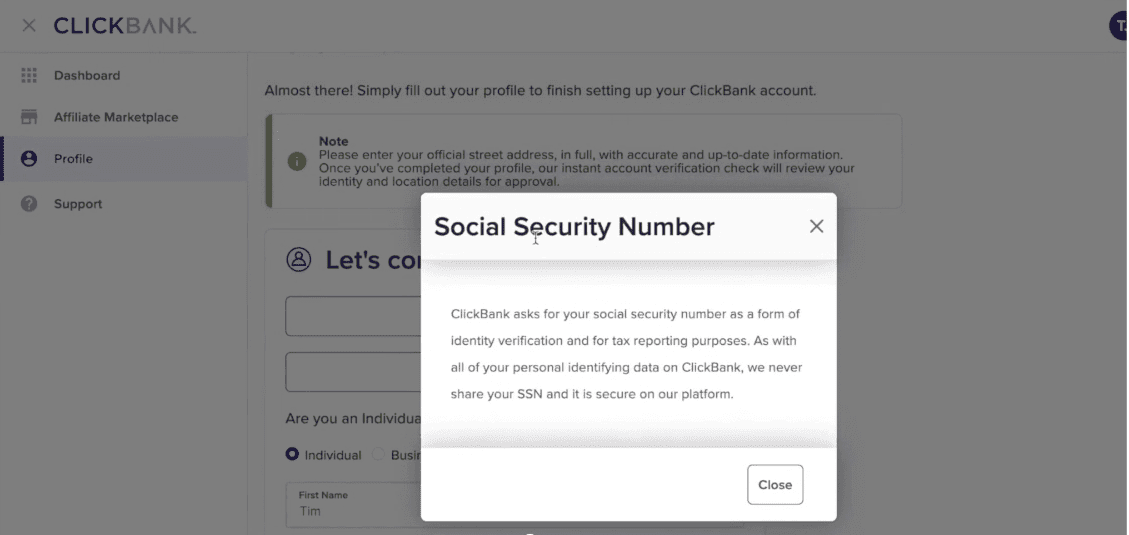Click the ClickBank logo
Image resolution: width=1129 pixels, height=535 pixels.
coord(125,26)
